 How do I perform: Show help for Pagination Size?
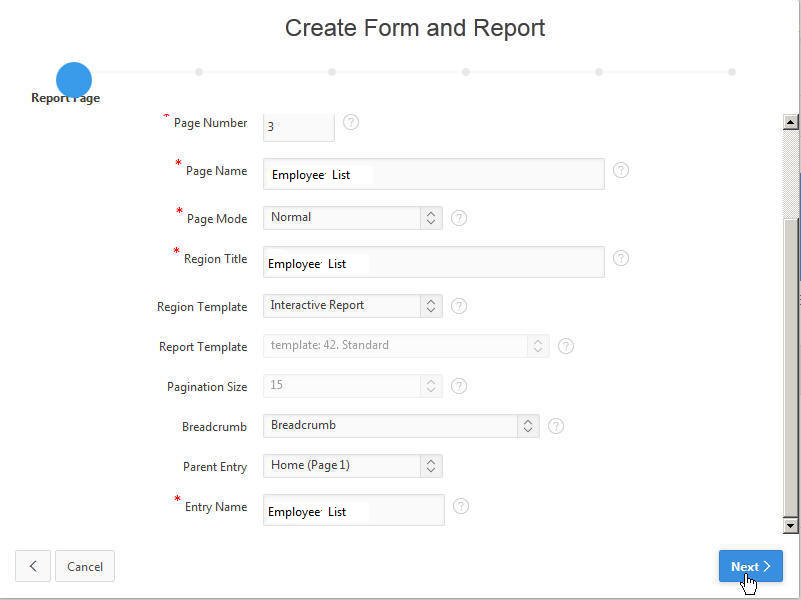click(459, 386)
